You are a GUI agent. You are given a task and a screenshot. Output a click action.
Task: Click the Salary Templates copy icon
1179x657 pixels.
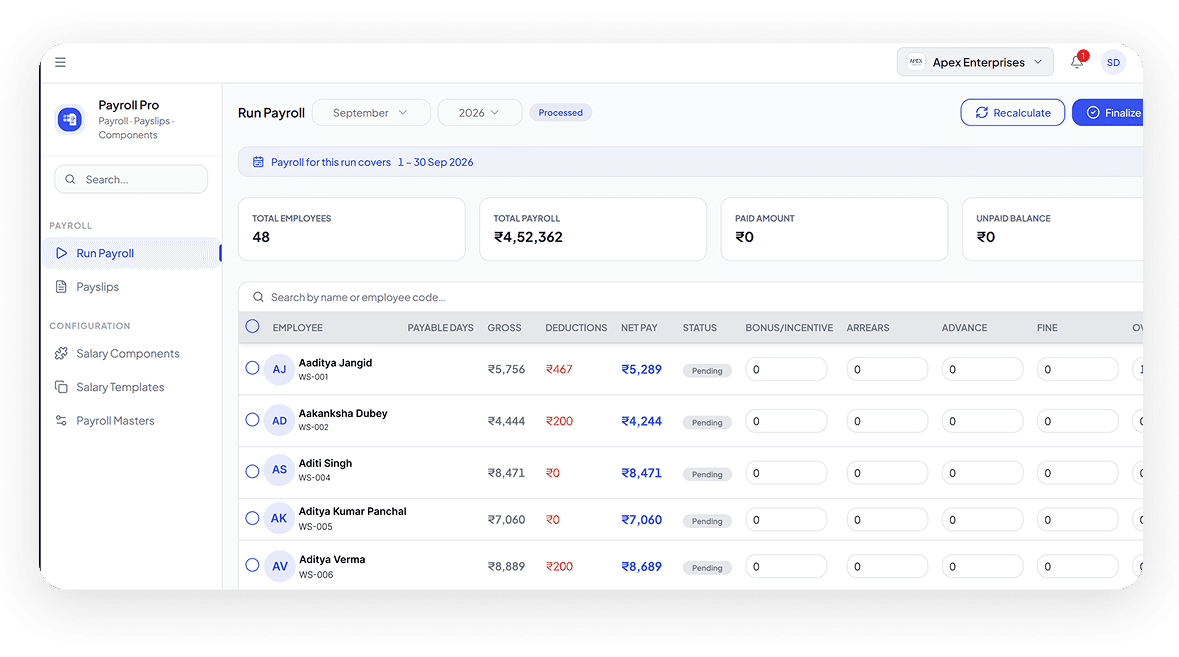coord(62,387)
